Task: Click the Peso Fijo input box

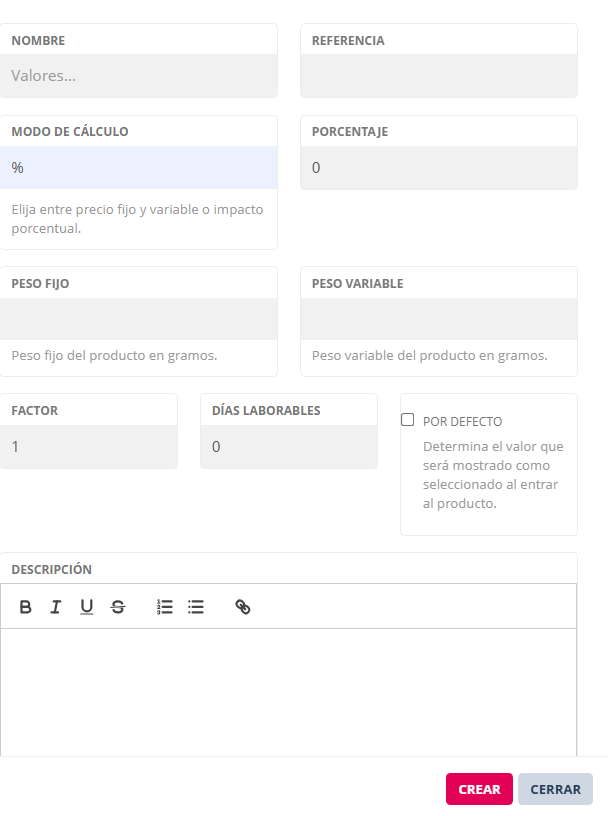Action: click(138, 319)
